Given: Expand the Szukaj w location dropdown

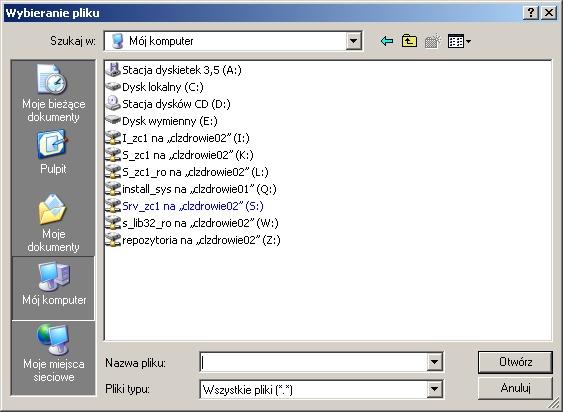Looking at the screenshot, I should pos(353,41).
